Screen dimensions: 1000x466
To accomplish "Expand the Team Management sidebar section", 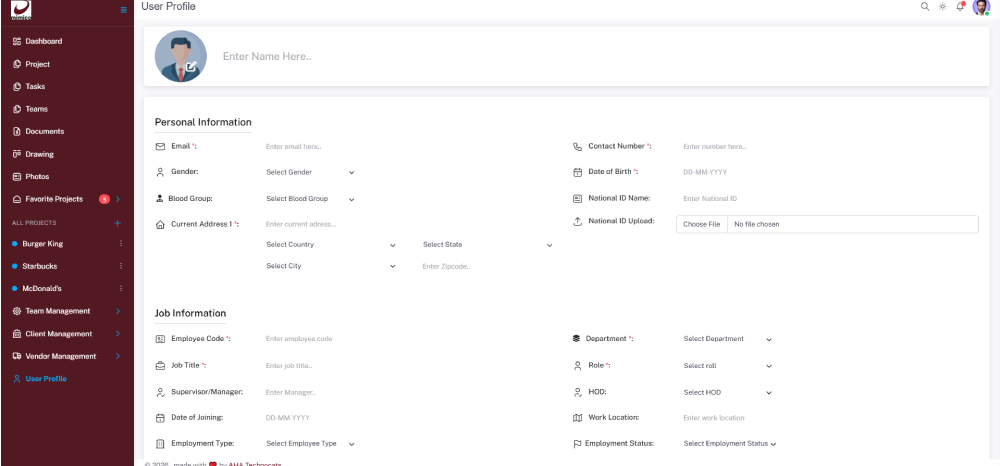I will point(118,311).
